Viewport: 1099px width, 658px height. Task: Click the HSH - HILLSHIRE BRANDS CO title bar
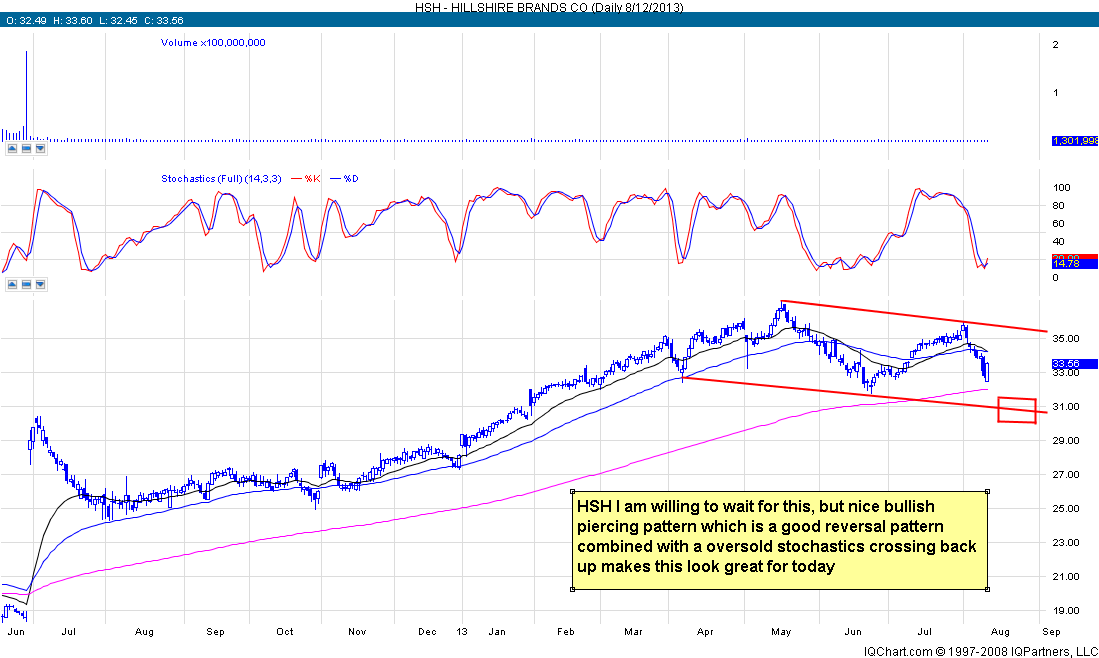[549, 6]
